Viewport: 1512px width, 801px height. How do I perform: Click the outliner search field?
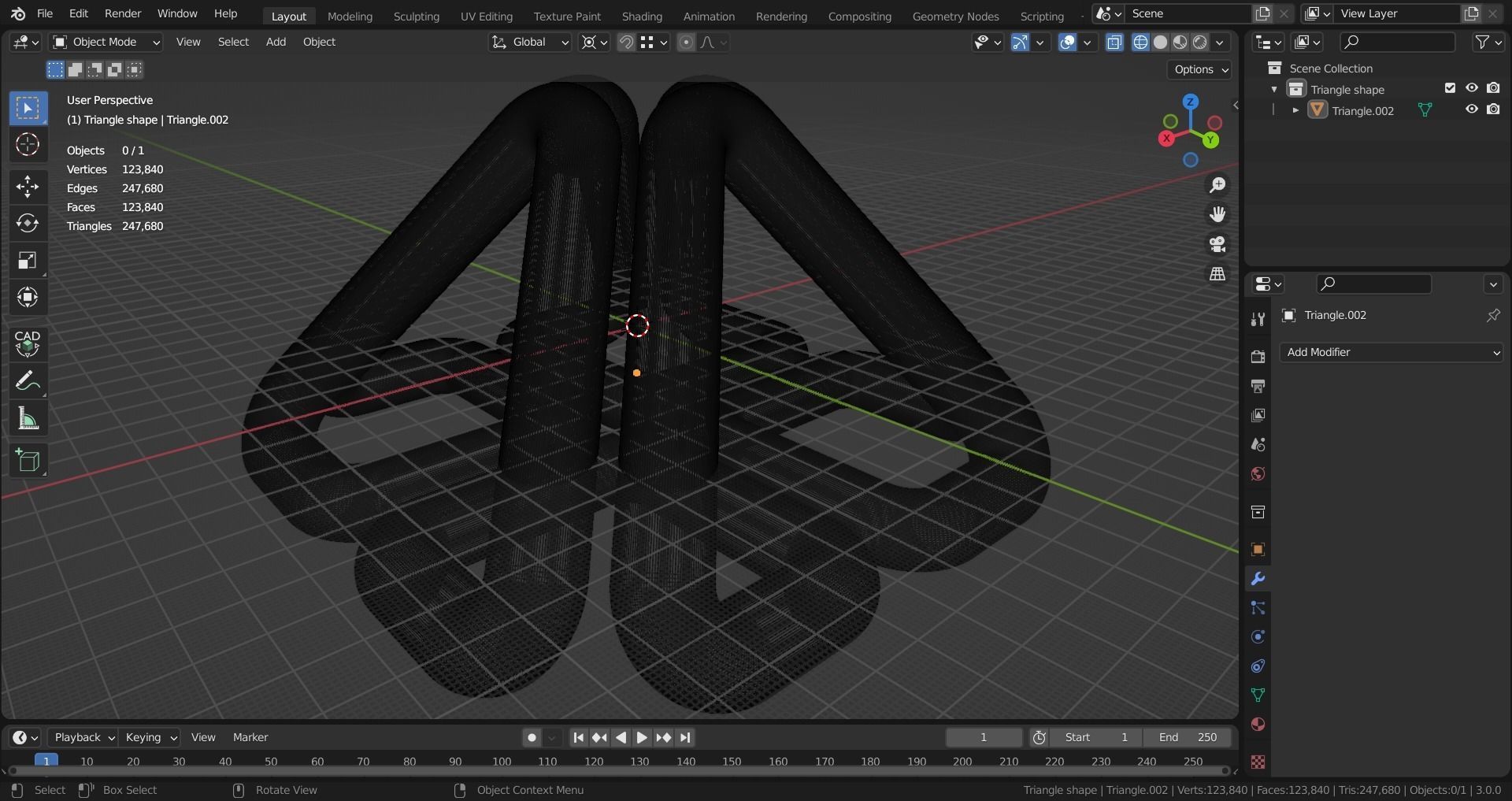(1397, 42)
